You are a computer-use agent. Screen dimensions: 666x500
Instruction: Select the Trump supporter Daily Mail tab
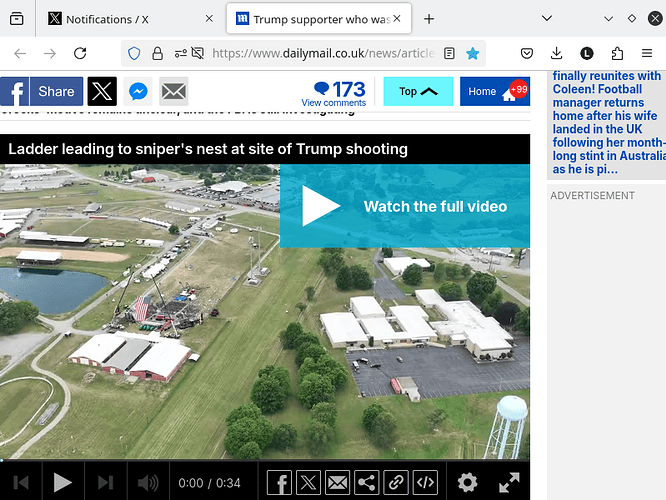[x=319, y=19]
